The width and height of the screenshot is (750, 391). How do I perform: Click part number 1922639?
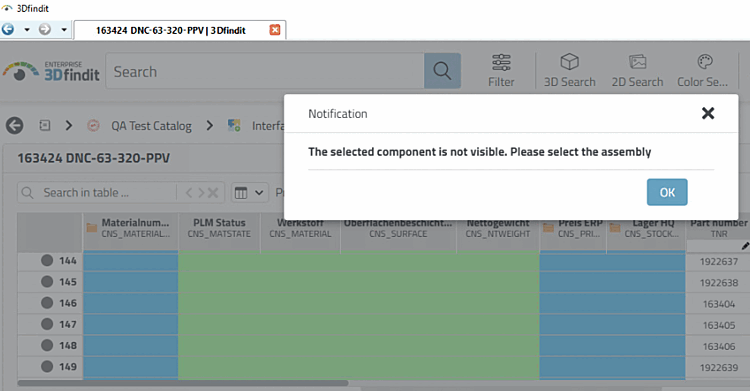(718, 368)
